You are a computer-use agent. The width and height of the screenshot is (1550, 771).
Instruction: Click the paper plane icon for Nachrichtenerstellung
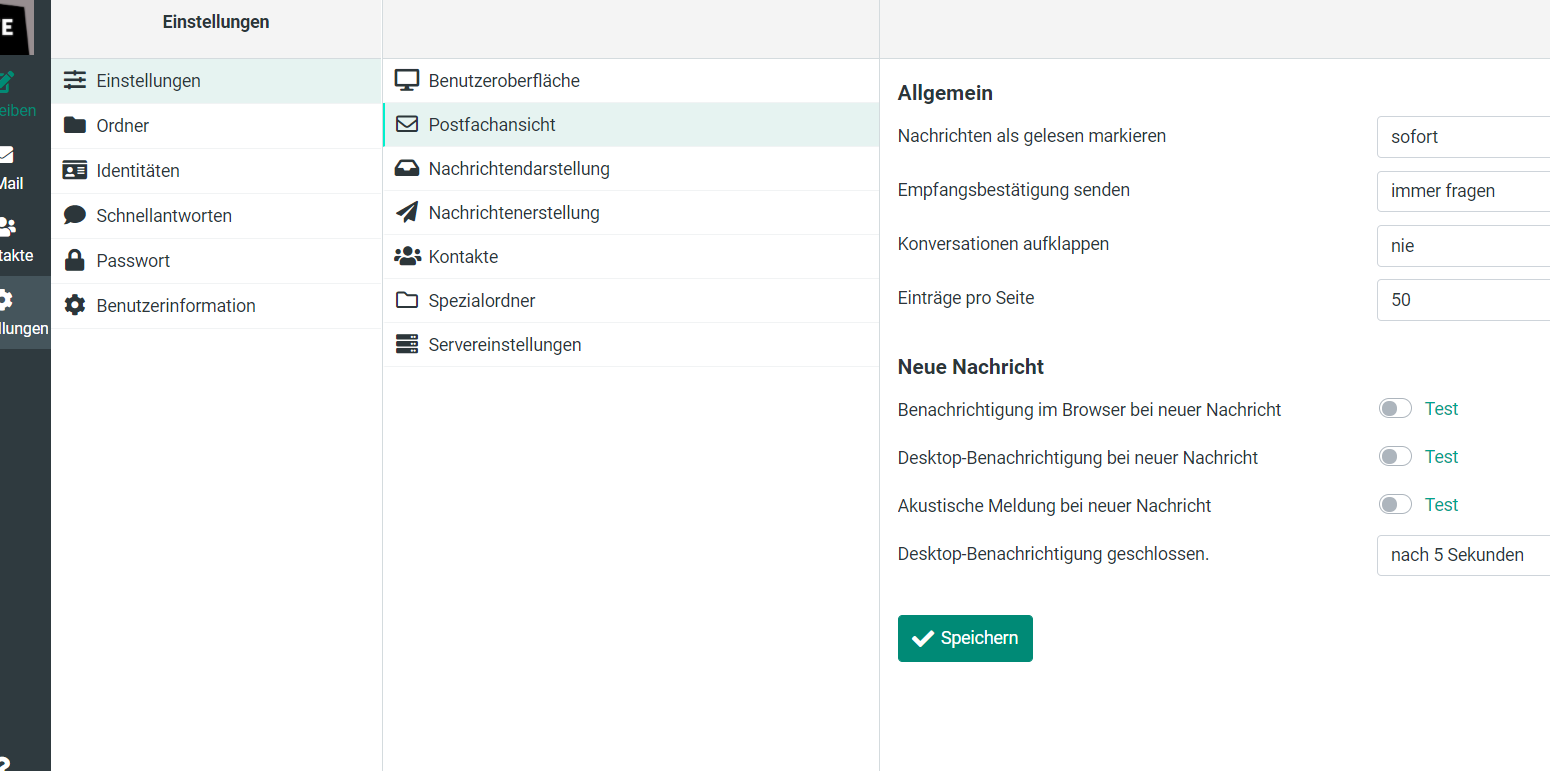tap(407, 212)
